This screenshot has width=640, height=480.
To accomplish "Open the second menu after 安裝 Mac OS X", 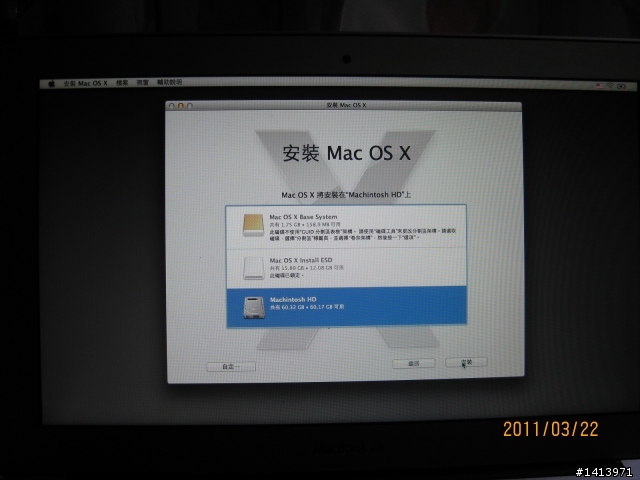I will [x=122, y=83].
